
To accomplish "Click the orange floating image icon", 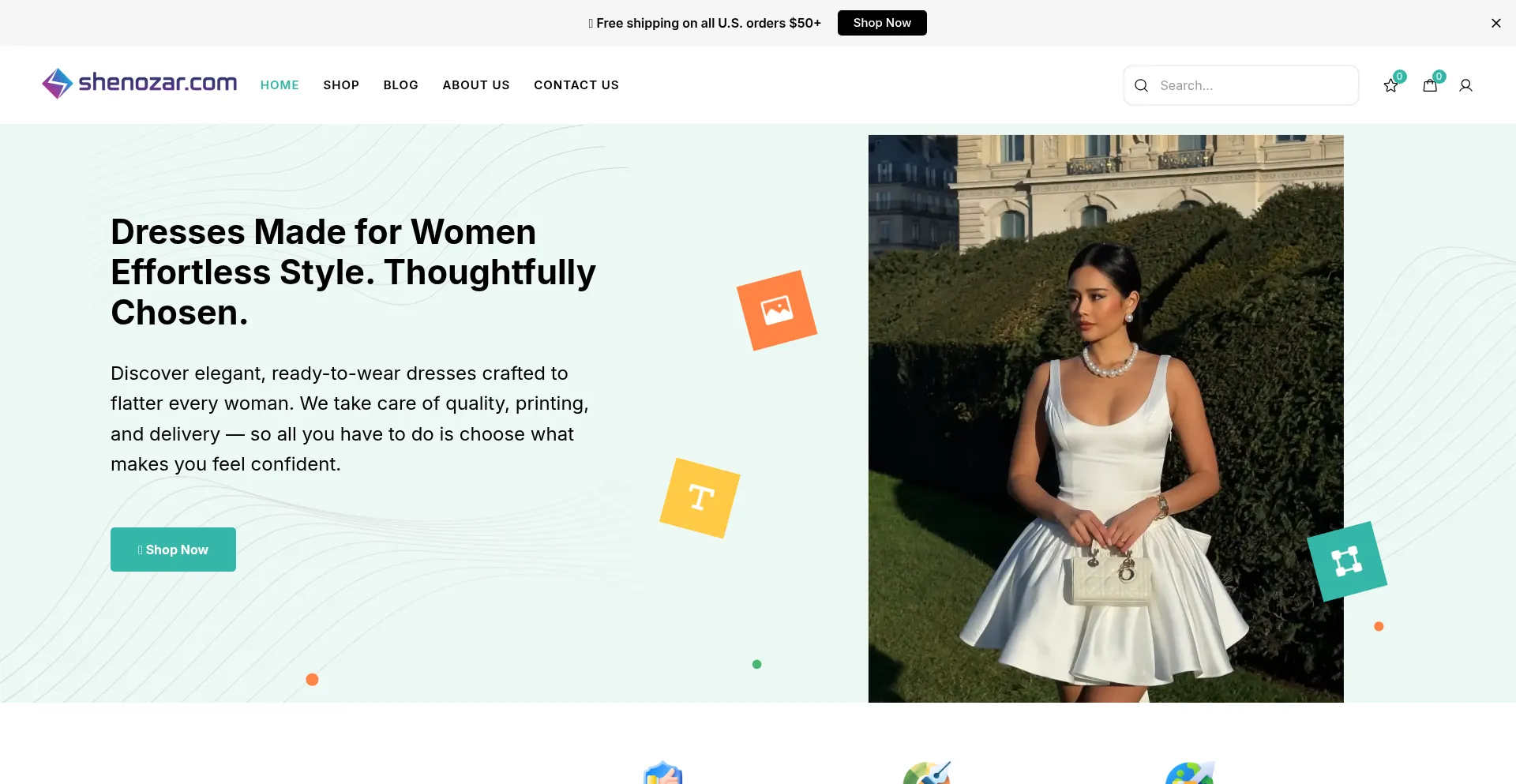I will click(x=778, y=309).
